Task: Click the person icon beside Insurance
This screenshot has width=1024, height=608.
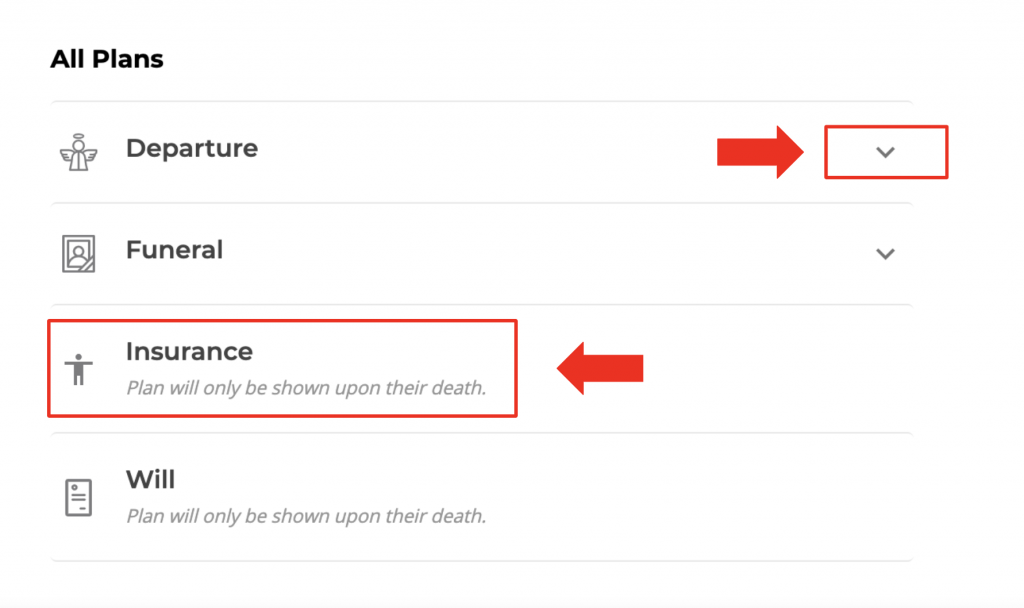Action: [78, 369]
